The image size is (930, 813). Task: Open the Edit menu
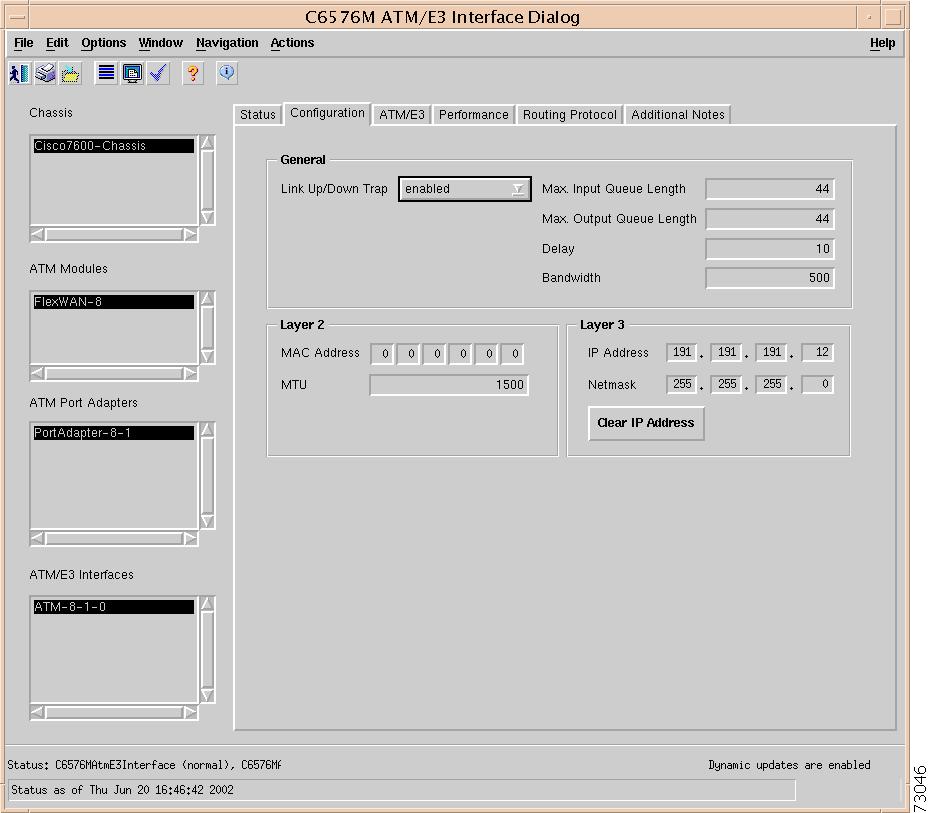click(x=57, y=43)
